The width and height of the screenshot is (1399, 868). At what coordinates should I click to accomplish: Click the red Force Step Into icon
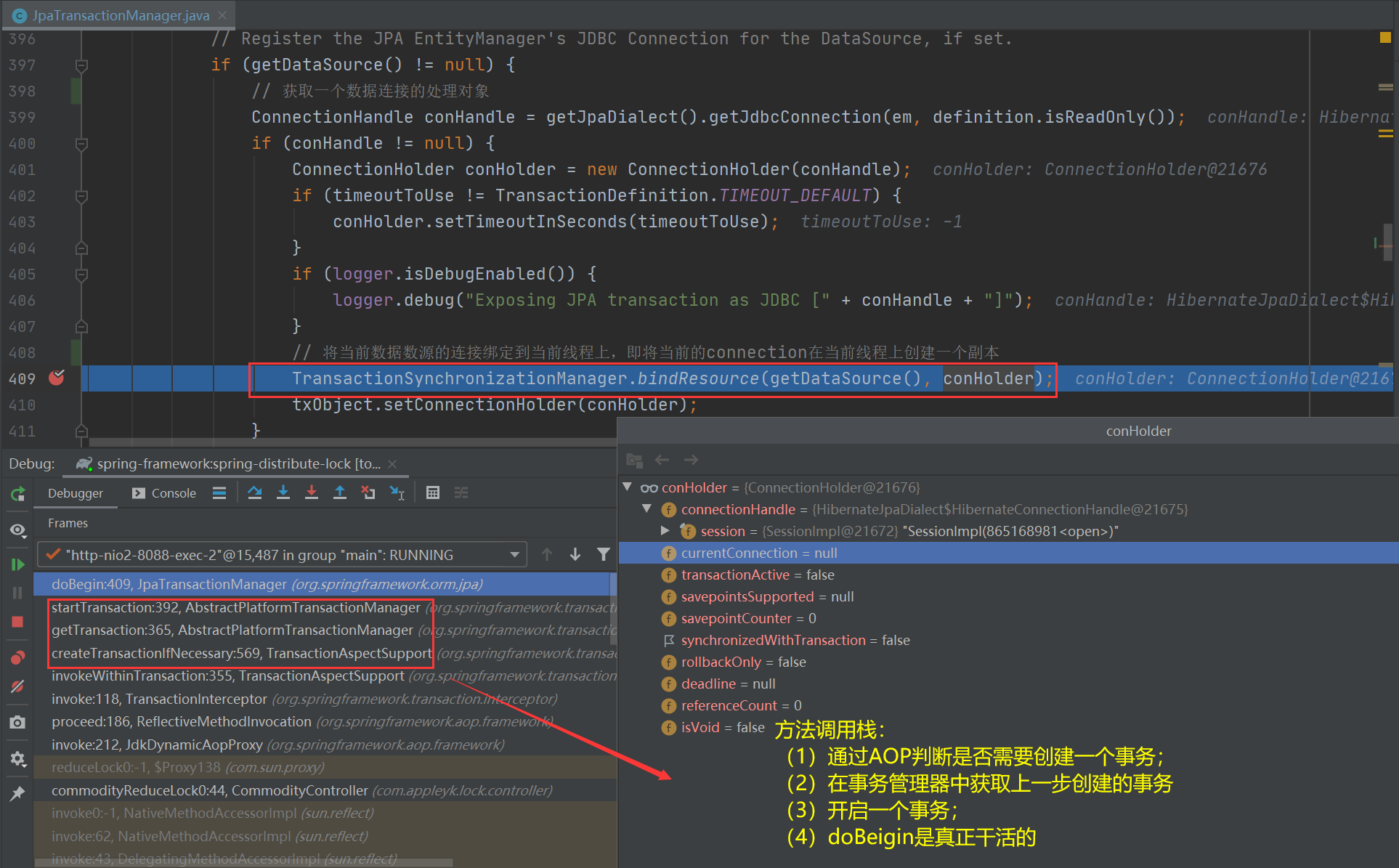pos(312,493)
